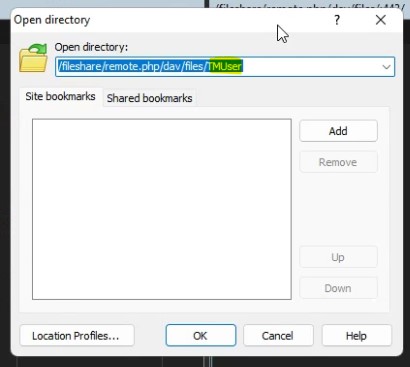Open Location Profiles...
The image size is (410, 367).
pyautogui.click(x=77, y=335)
